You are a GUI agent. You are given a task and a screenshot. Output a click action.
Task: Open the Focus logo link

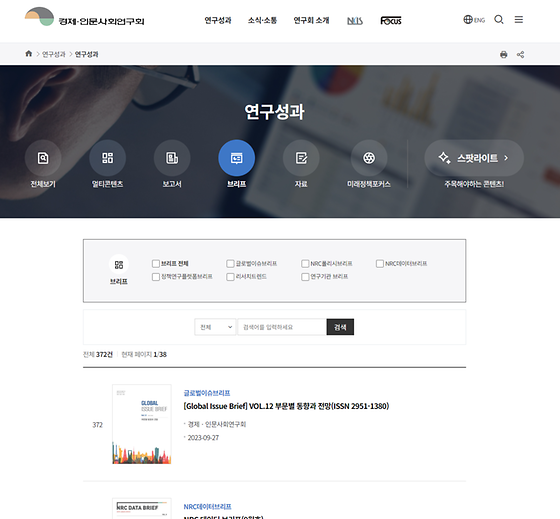391,21
